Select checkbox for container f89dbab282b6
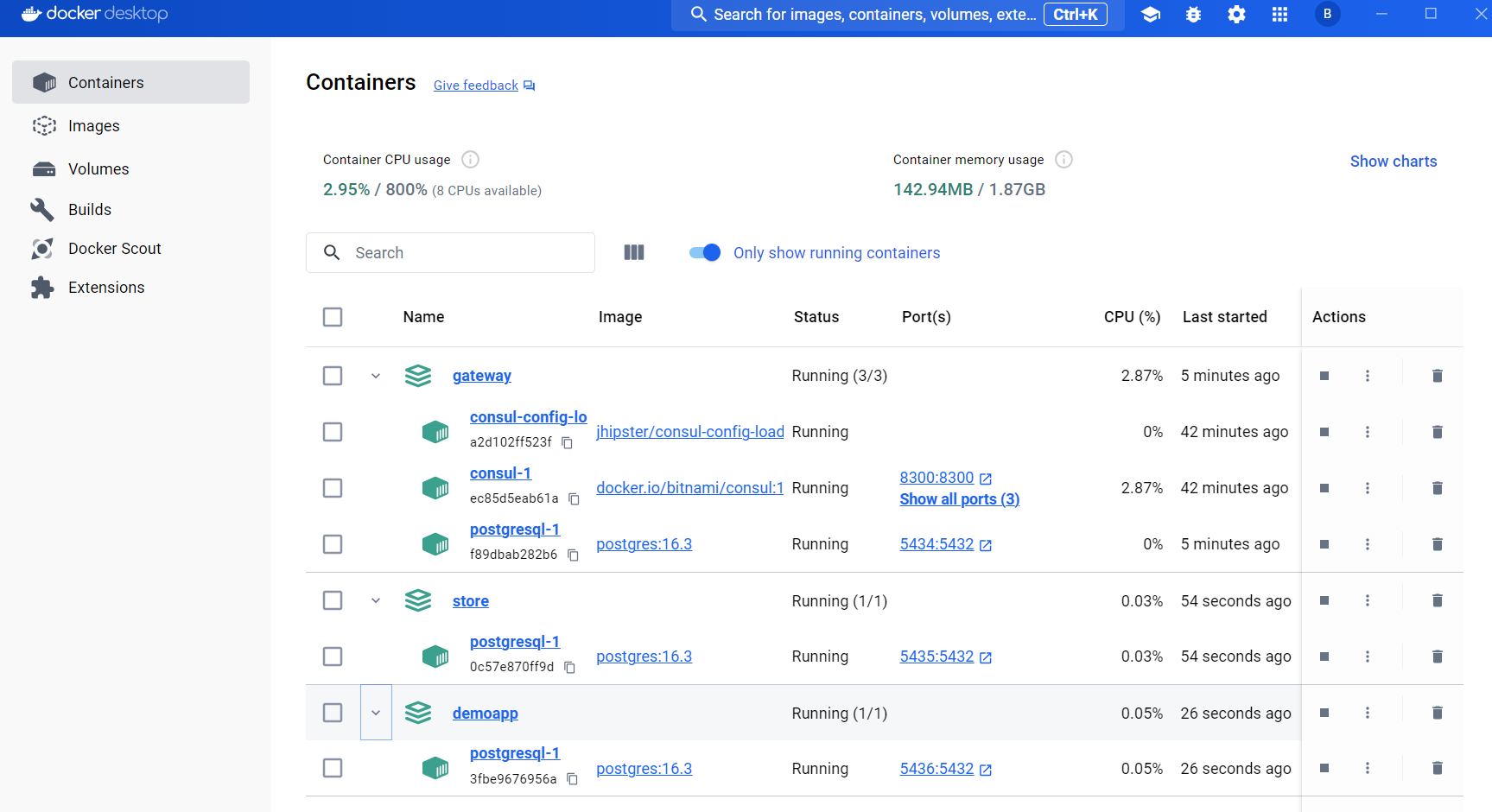 point(333,544)
